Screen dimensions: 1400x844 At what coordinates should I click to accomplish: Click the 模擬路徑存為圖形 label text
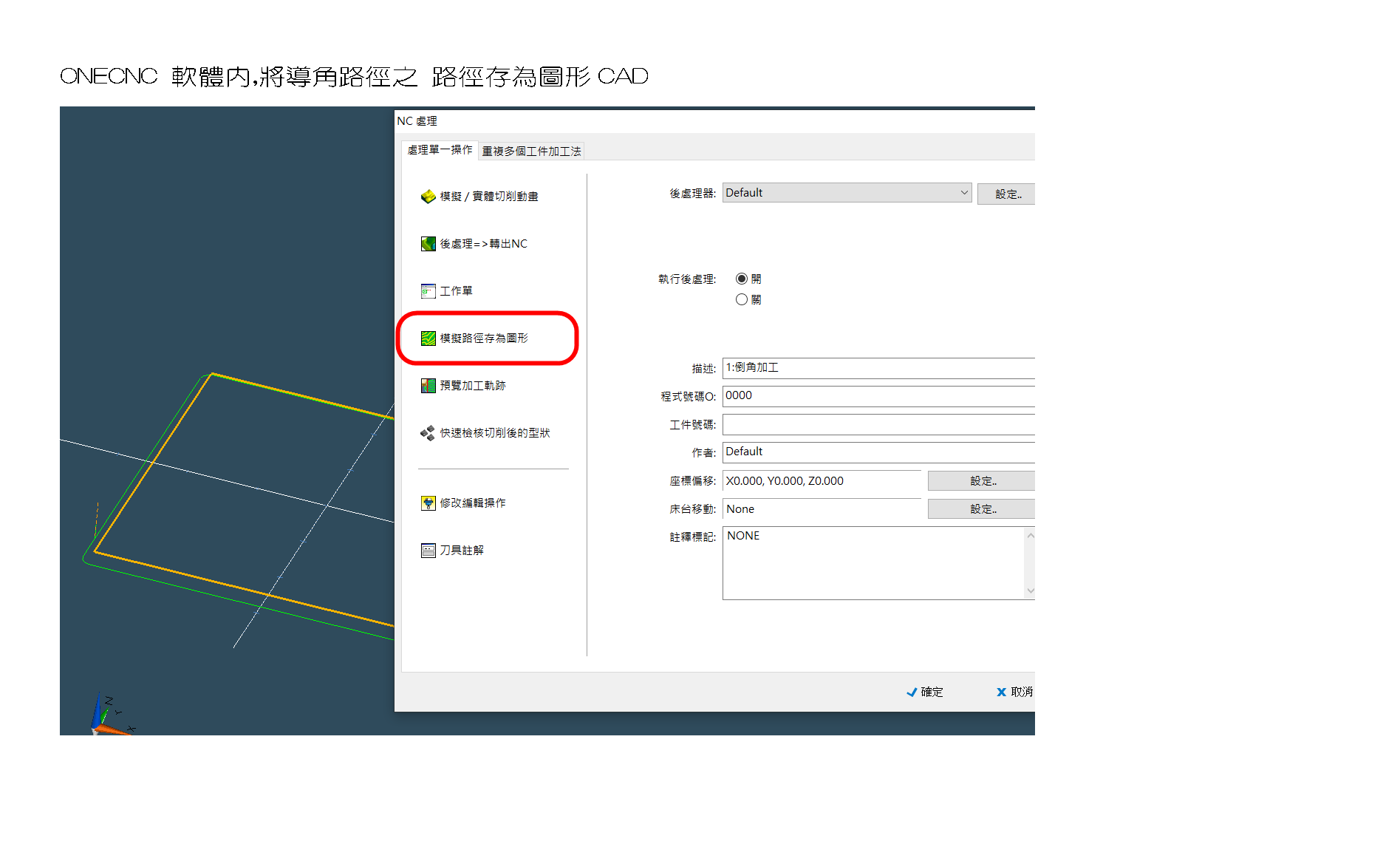(x=484, y=338)
